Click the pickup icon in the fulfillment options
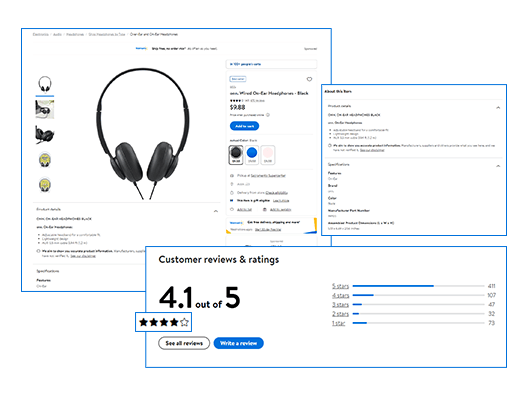The width and height of the screenshot is (528, 395). [232, 175]
